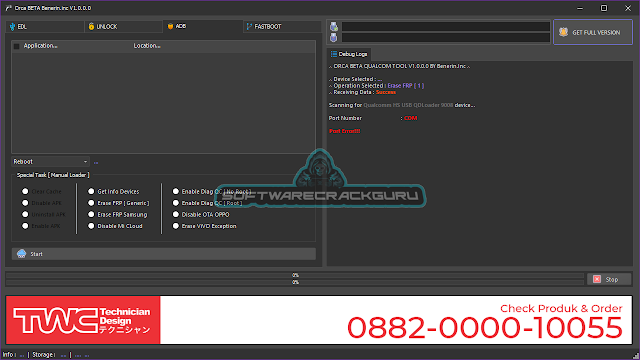The image size is (640, 360).
Task: Click the Info status bar label
Action: (x=9, y=355)
